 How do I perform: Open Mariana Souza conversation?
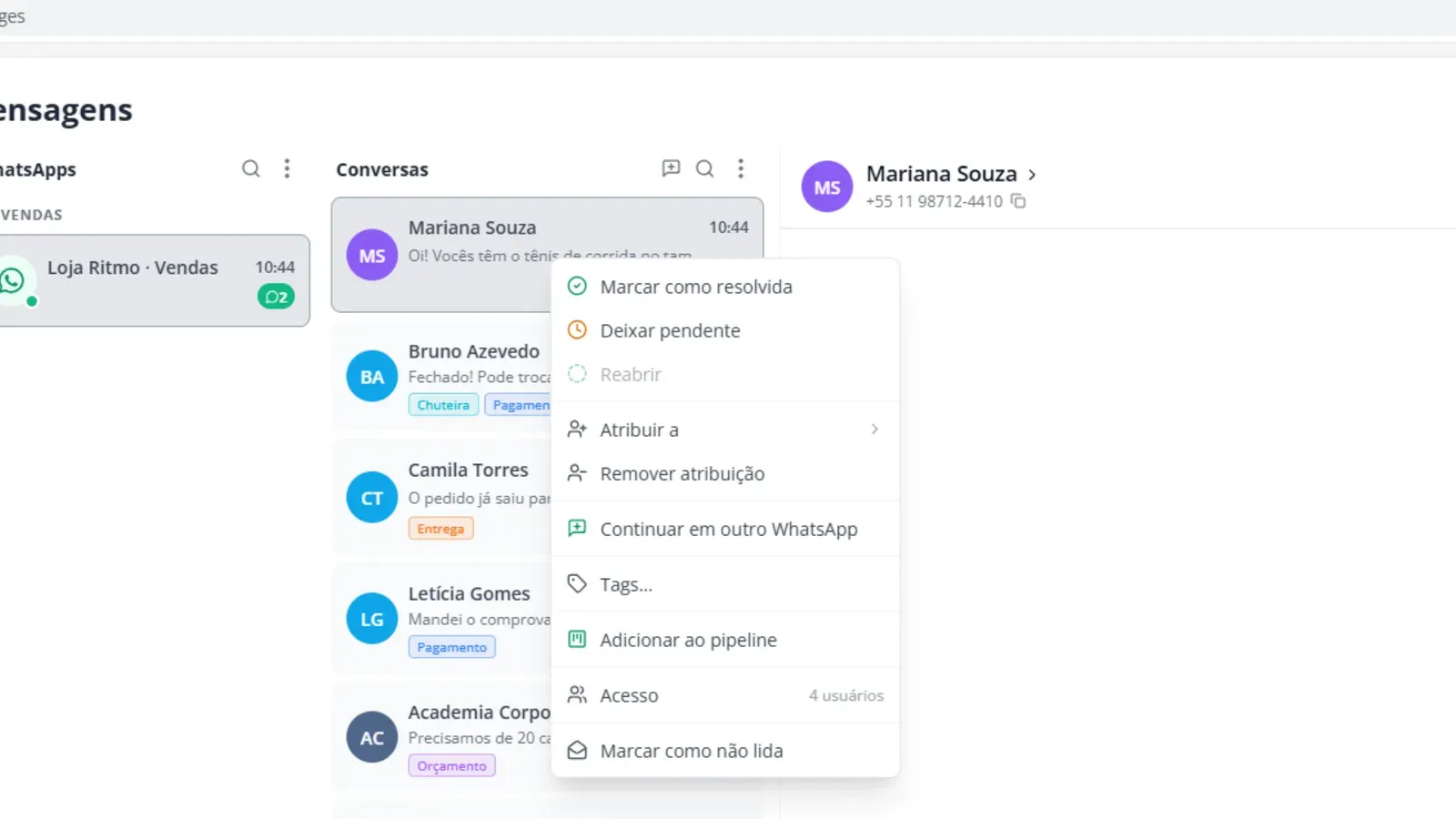pos(547,255)
